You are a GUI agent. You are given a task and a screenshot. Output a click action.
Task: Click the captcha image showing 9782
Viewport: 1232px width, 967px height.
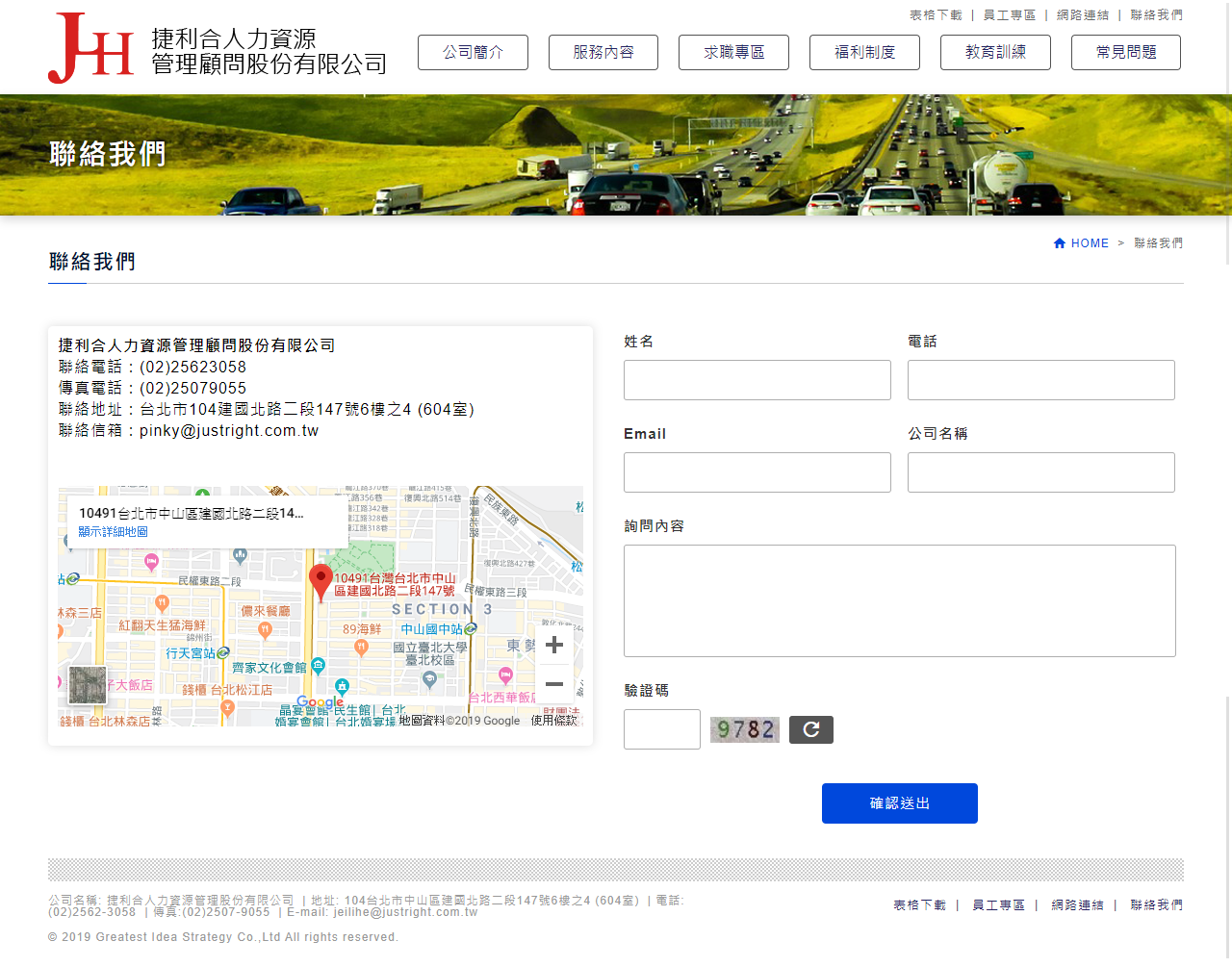click(745, 729)
